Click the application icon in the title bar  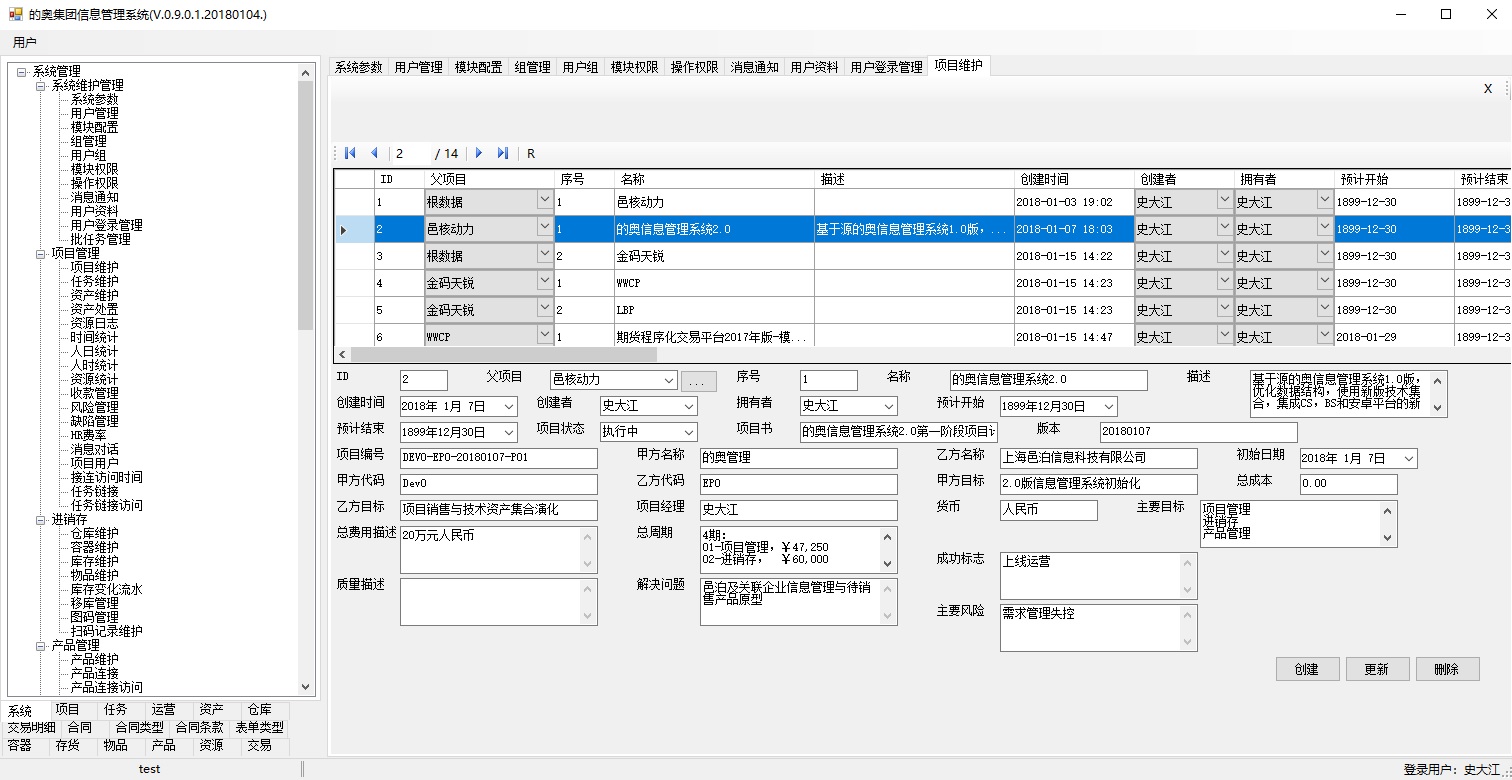pos(14,14)
